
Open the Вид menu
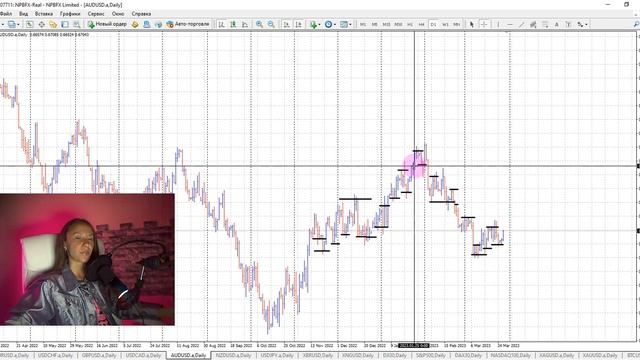click(x=24, y=14)
